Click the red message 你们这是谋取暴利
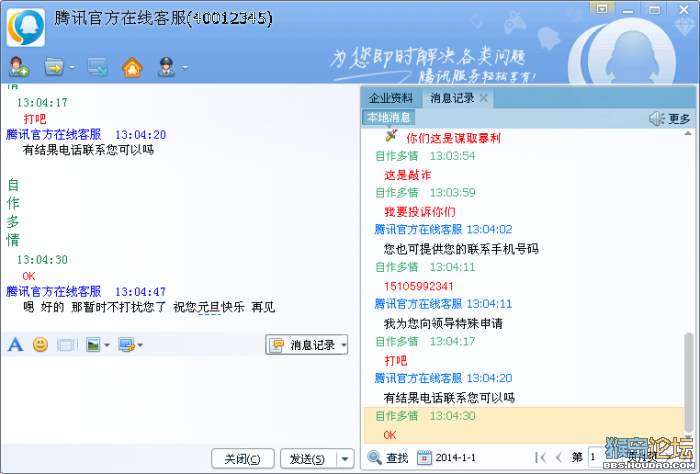Screen dimensions: 700x474 (453, 138)
